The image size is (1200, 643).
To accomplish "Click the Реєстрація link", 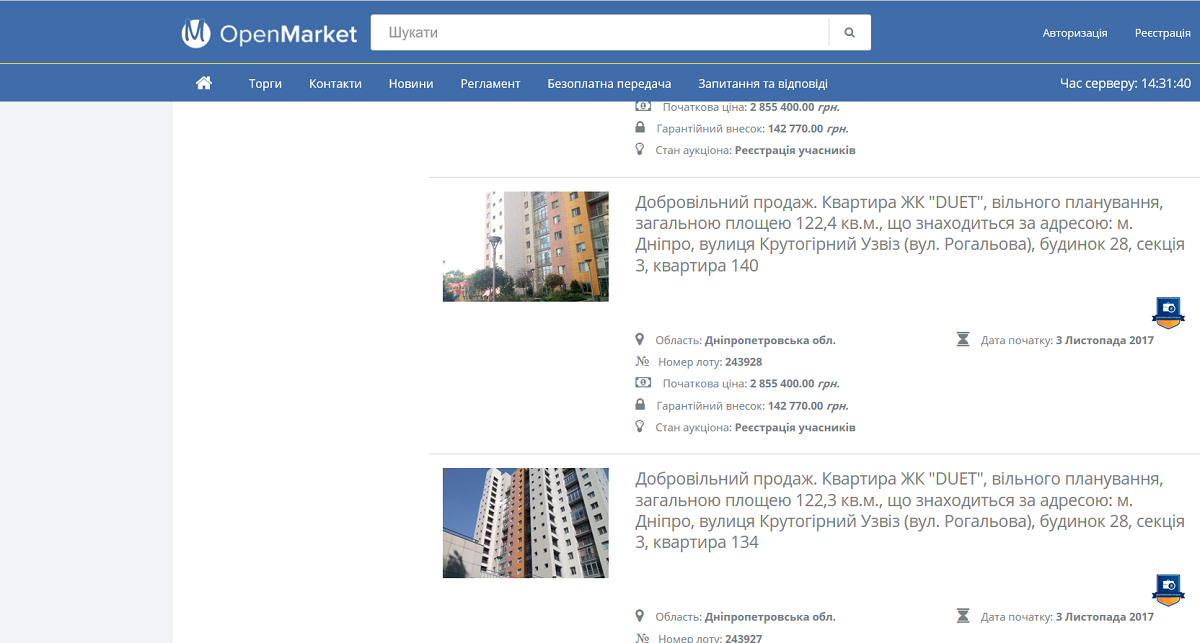I will [1162, 32].
